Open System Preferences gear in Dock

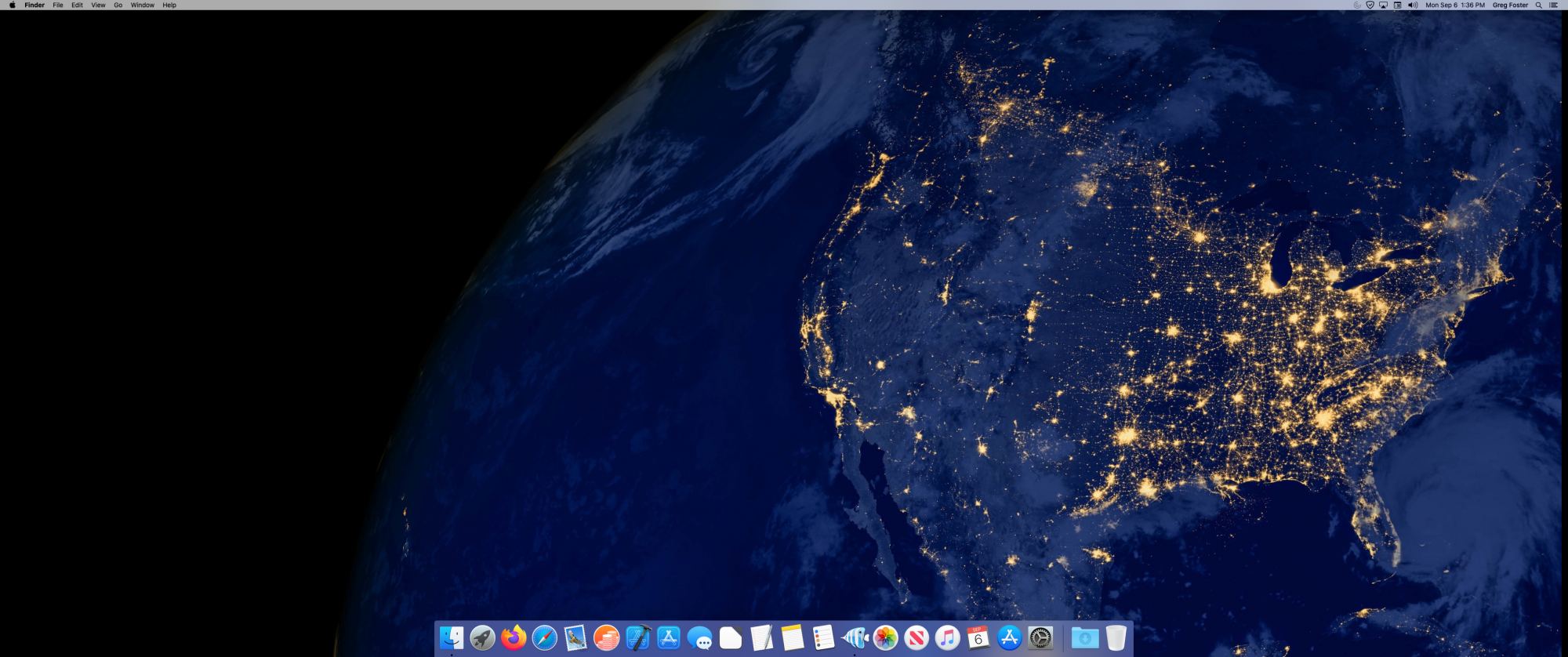pyautogui.click(x=1040, y=638)
